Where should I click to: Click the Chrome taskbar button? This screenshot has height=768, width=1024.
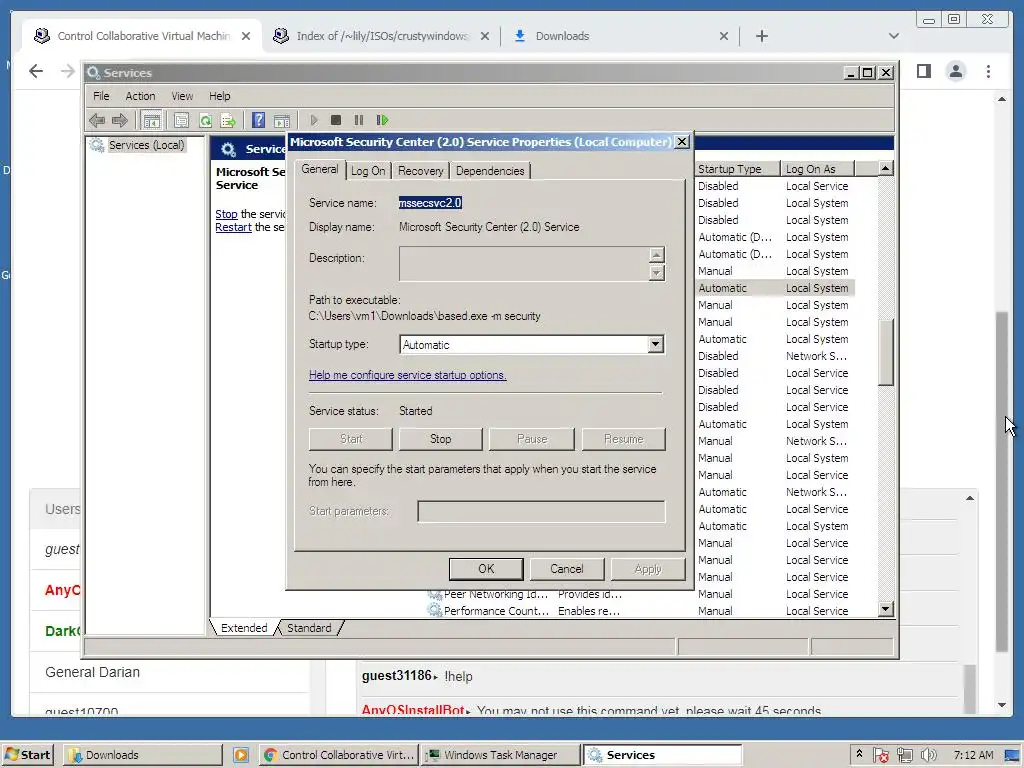click(339, 755)
